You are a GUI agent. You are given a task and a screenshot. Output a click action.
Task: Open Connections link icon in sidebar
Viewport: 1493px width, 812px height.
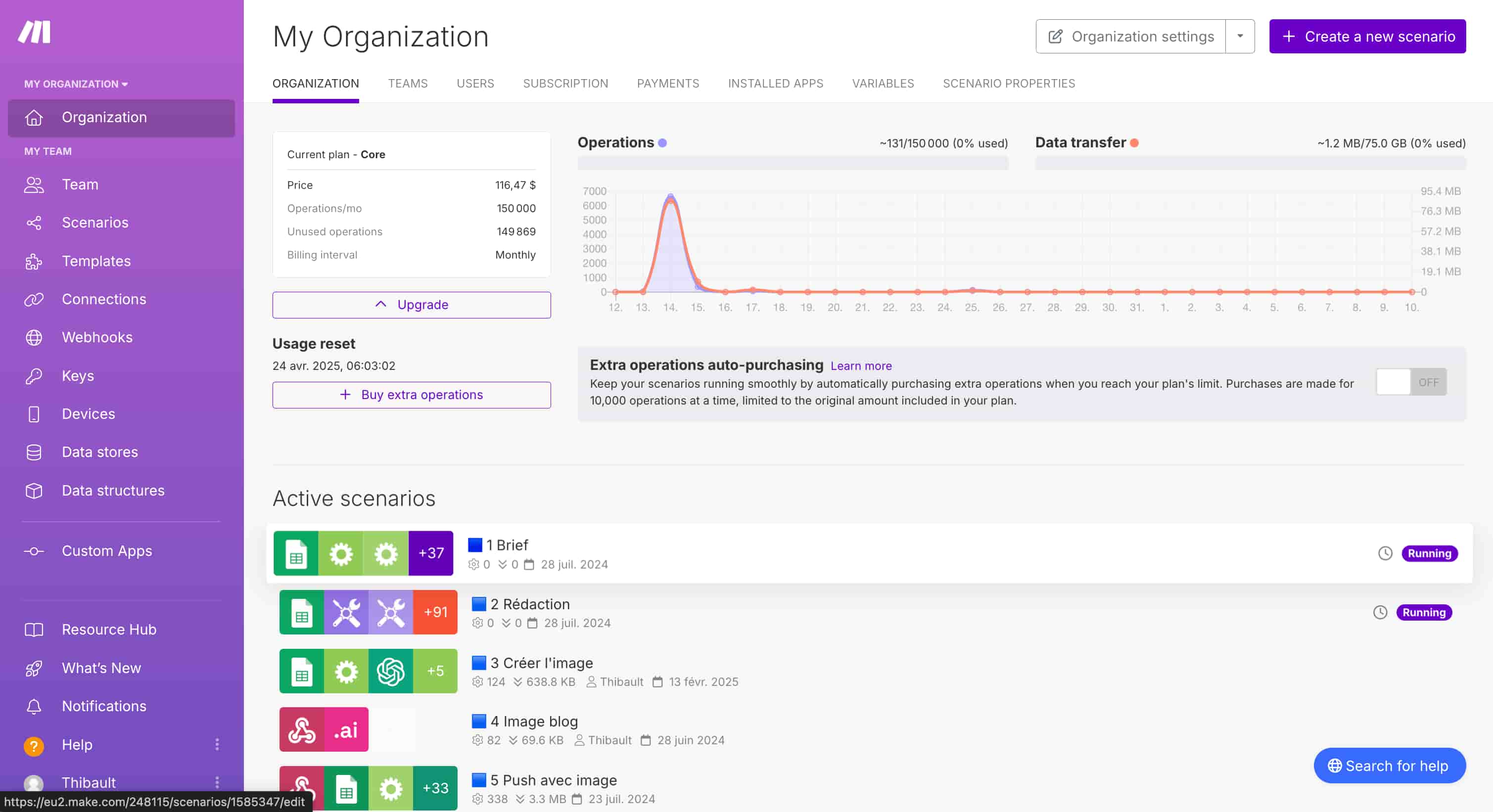point(34,300)
